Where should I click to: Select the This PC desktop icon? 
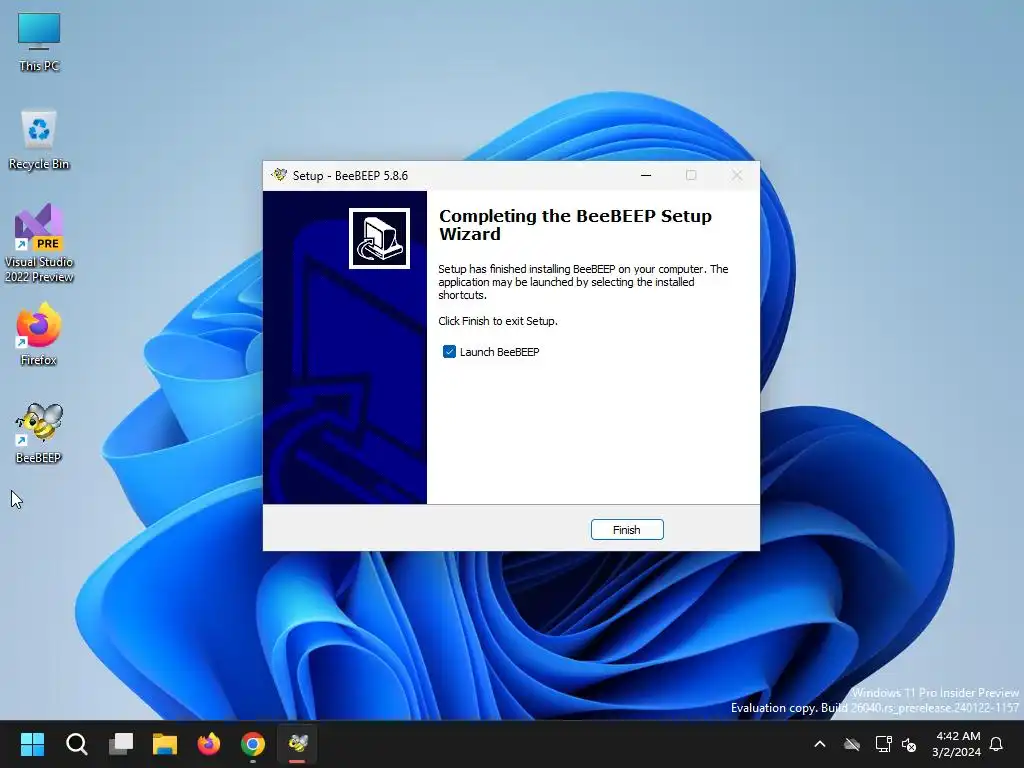click(x=39, y=42)
